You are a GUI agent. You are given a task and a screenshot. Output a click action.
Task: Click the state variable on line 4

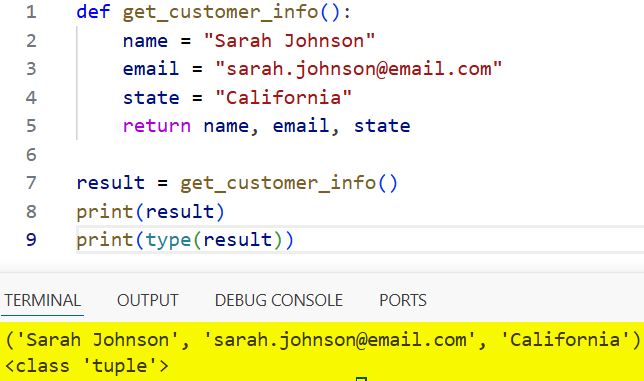click(151, 97)
